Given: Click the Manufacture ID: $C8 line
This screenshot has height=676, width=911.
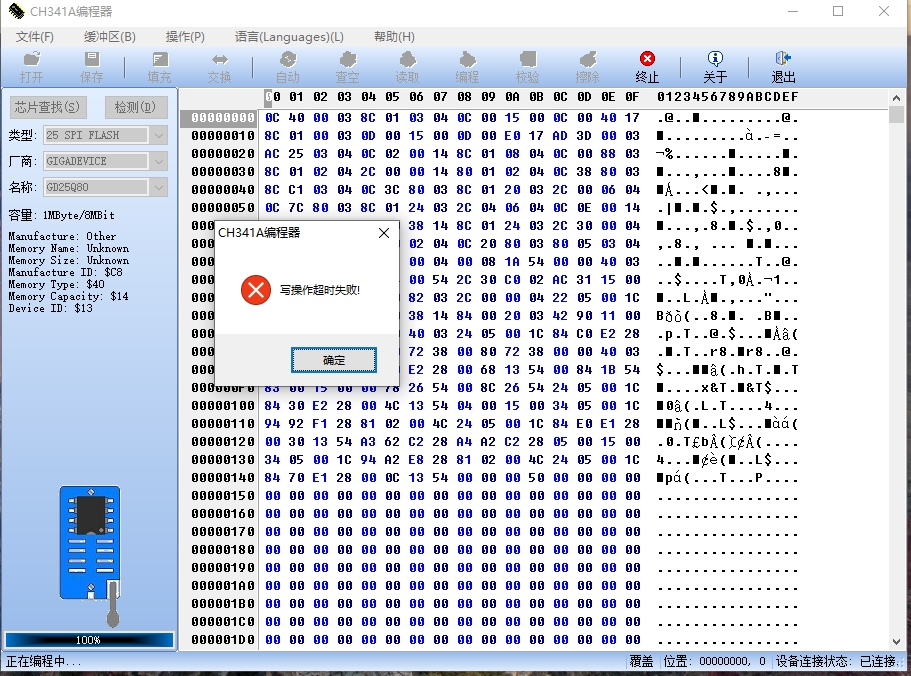Looking at the screenshot, I should [x=65, y=272].
